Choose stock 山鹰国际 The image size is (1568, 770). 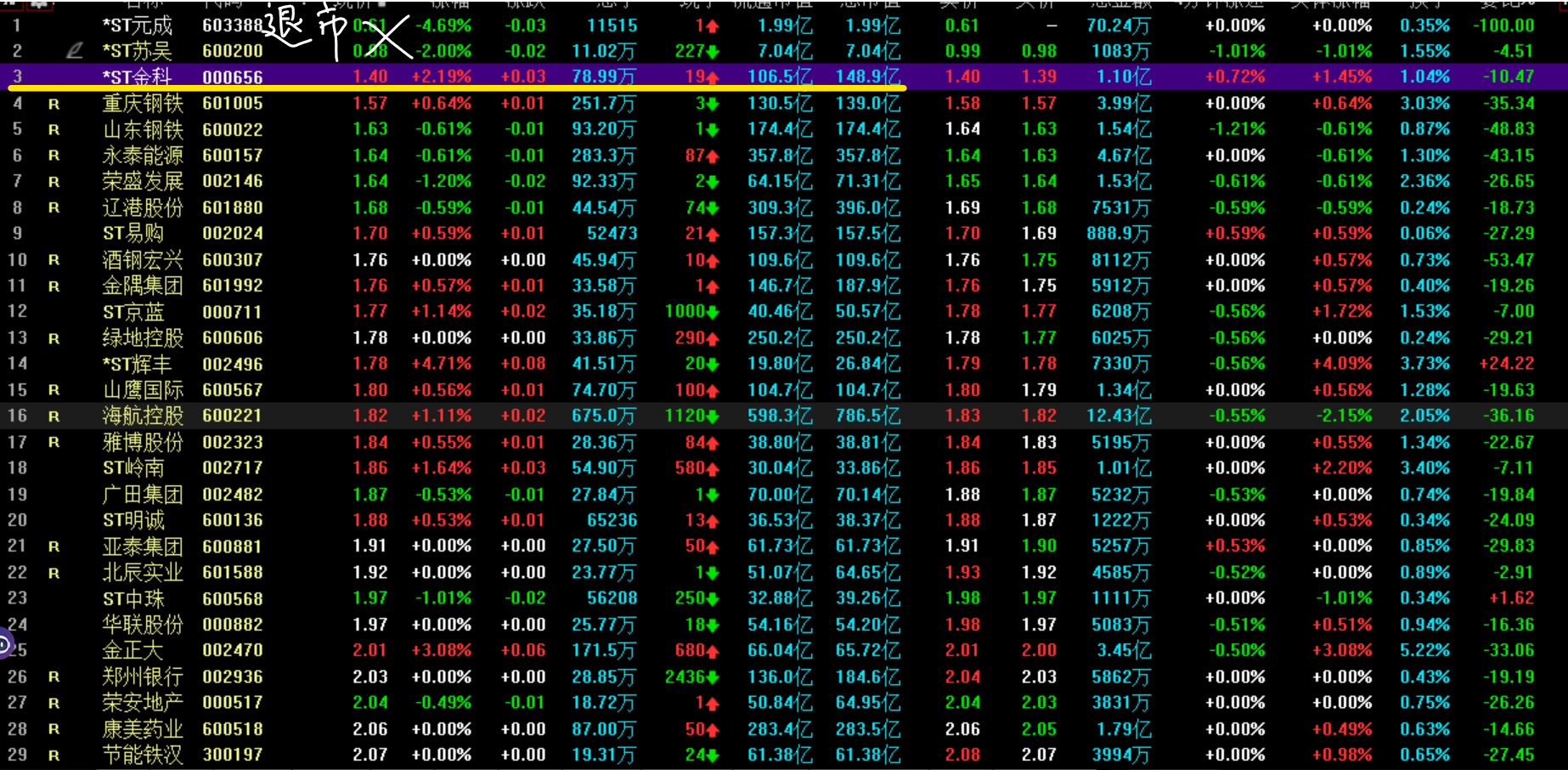point(143,390)
